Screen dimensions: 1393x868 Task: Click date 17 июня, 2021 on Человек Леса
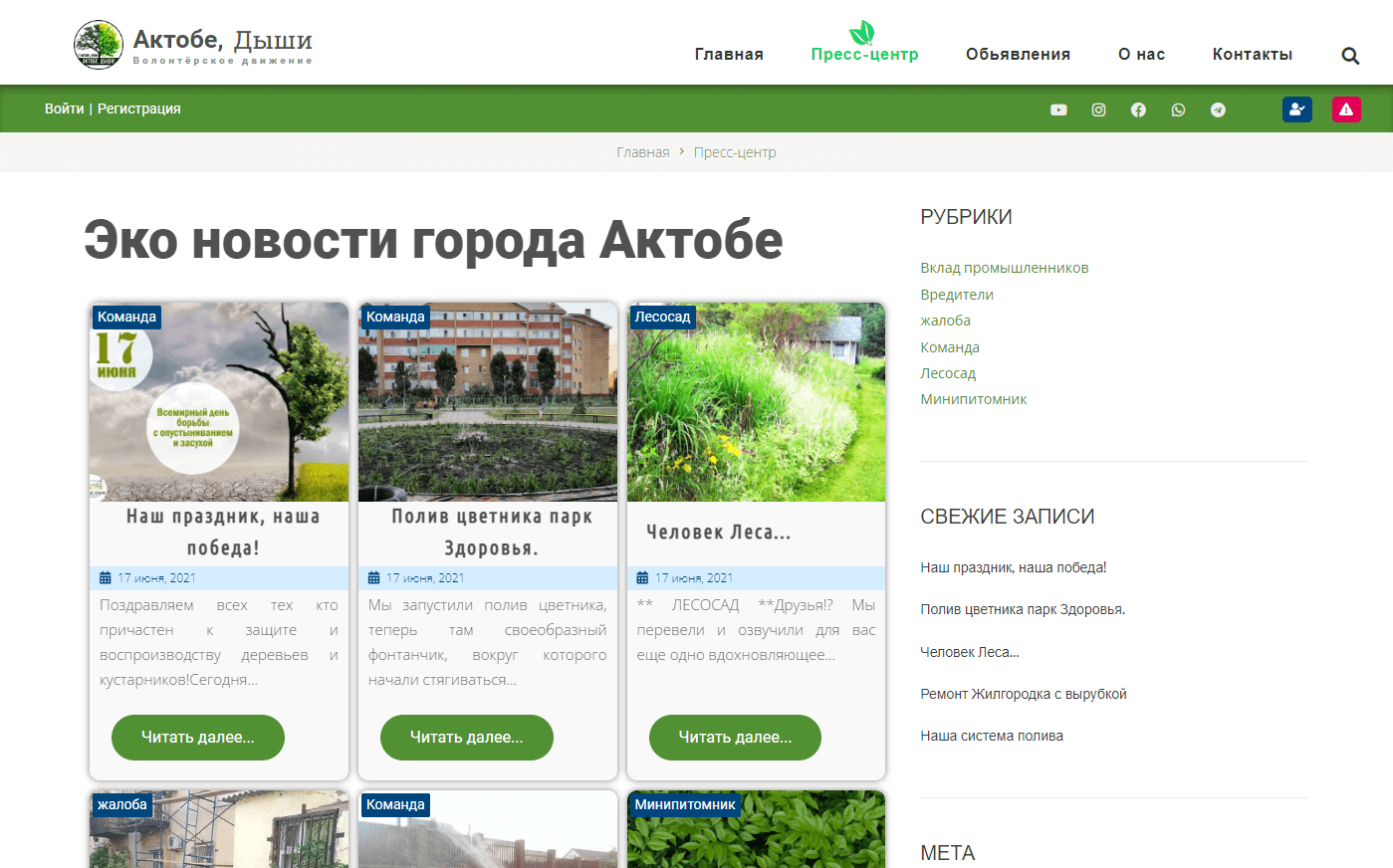point(693,578)
